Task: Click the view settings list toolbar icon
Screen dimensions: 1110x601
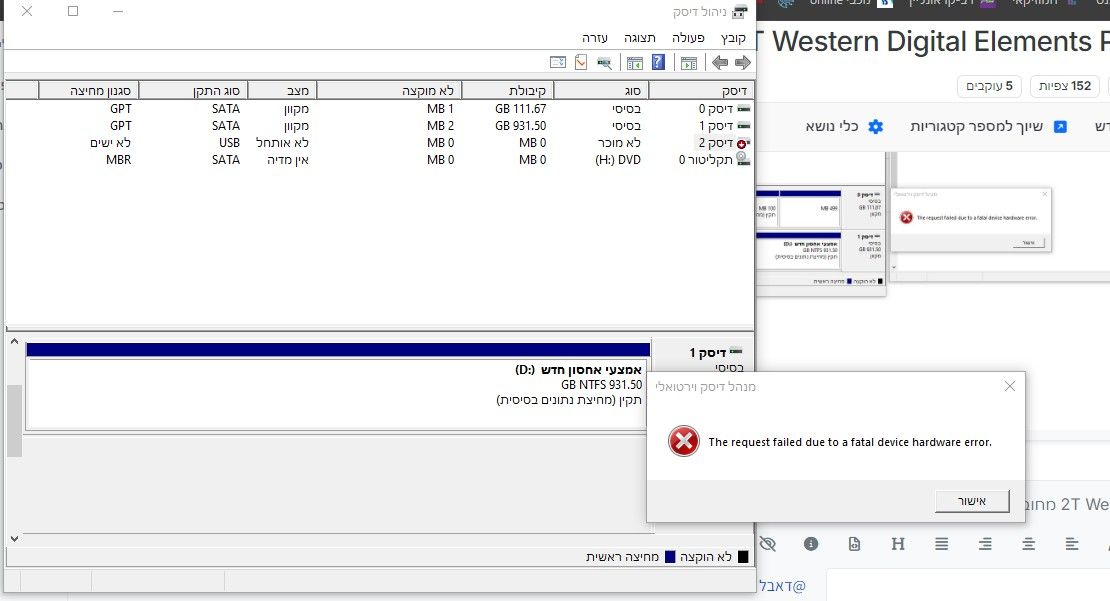Action: [558, 62]
